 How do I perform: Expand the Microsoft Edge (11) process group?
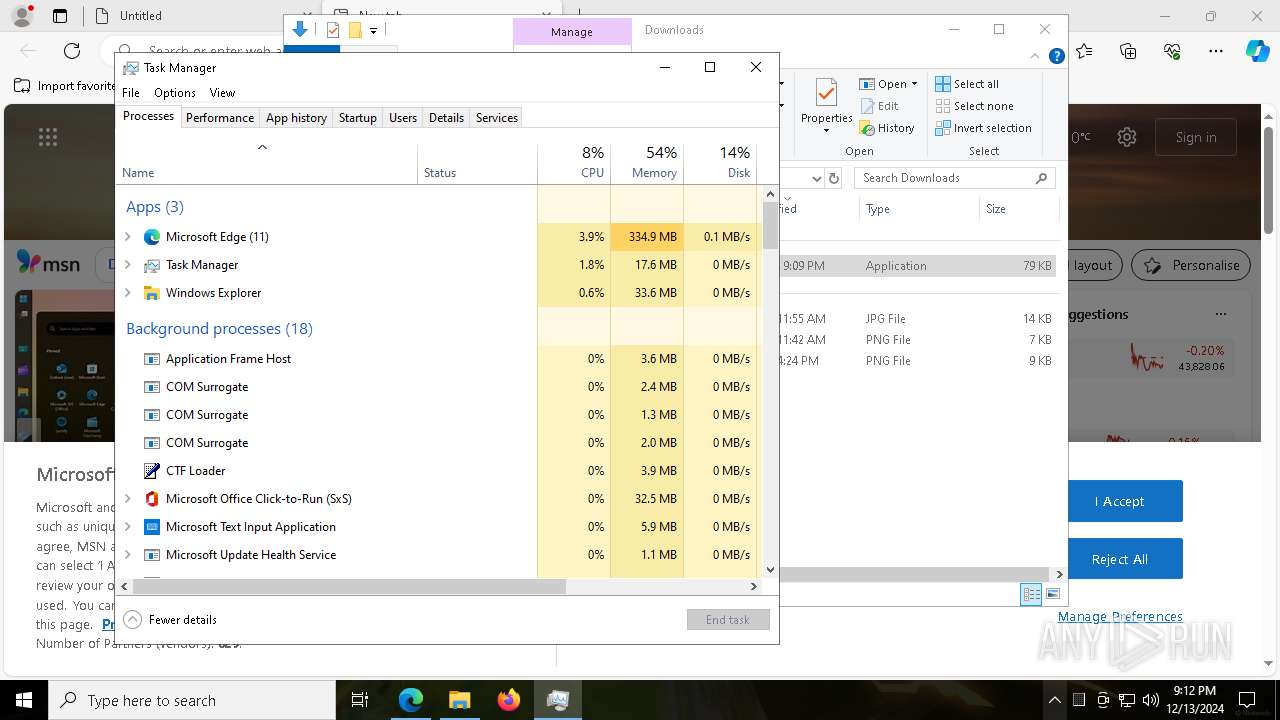tap(127, 237)
